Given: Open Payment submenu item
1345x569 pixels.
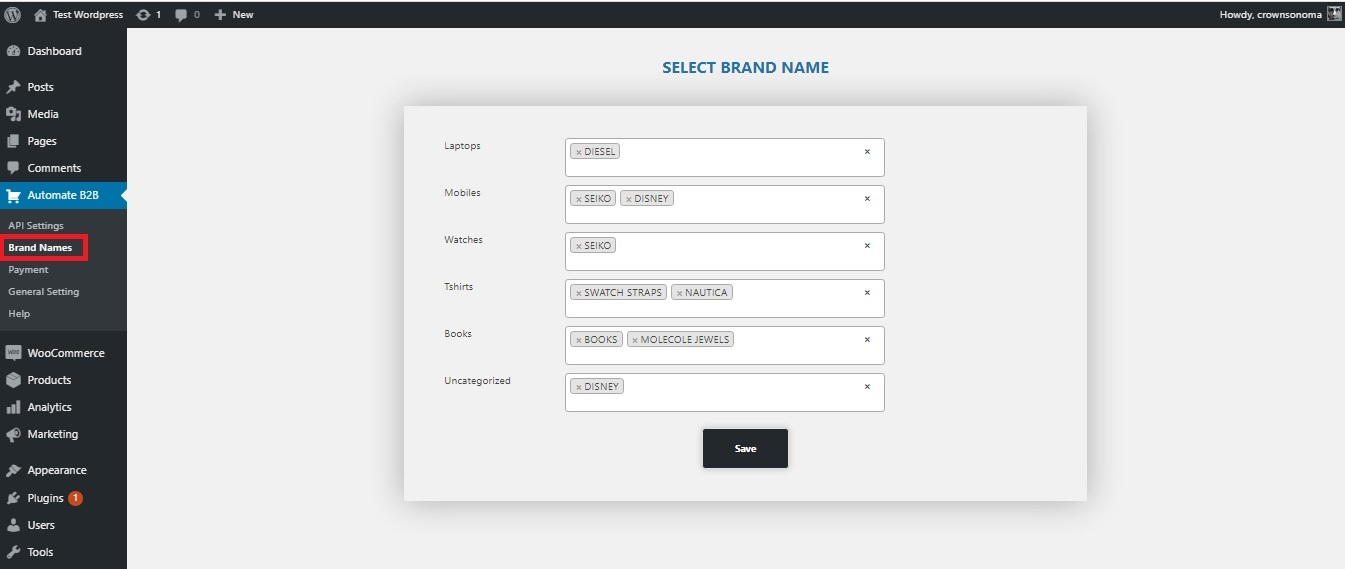Looking at the screenshot, I should [x=28, y=269].
